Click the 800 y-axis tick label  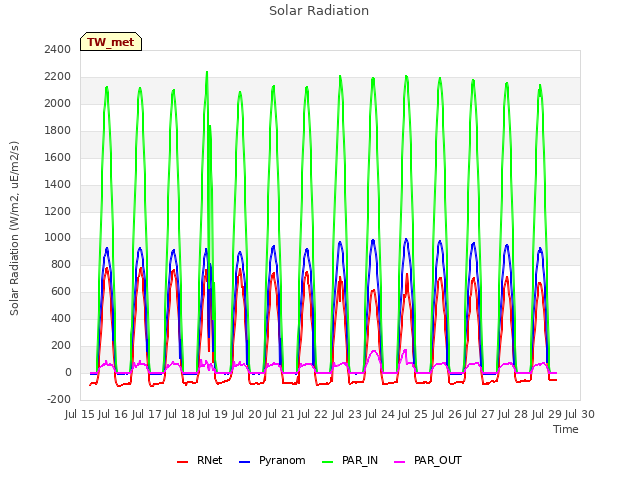61,264
